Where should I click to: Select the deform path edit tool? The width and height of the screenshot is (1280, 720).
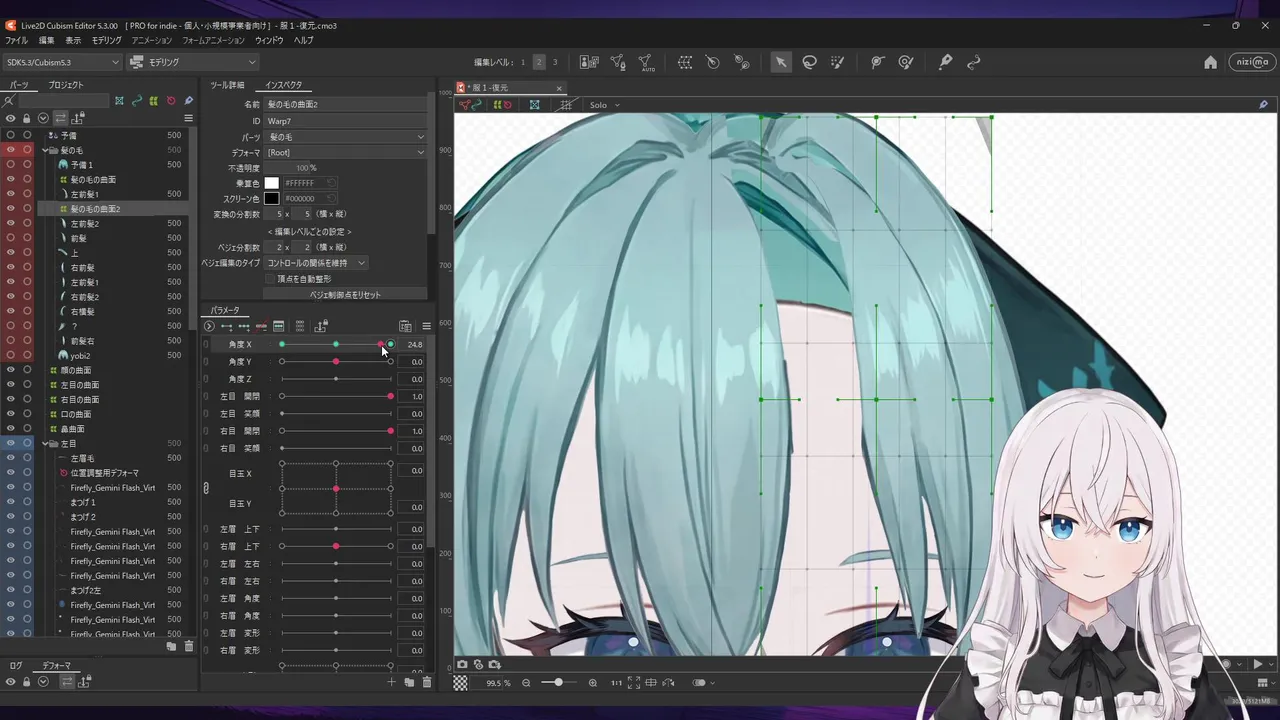877,62
